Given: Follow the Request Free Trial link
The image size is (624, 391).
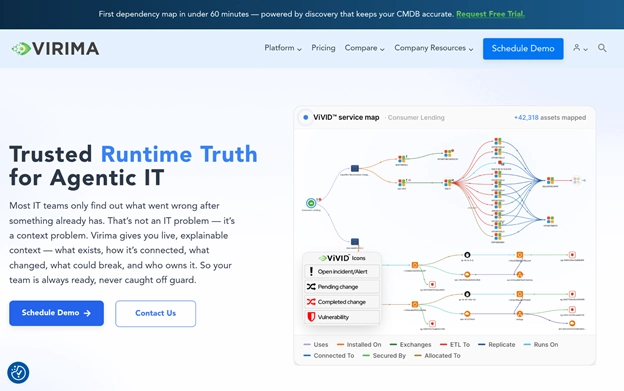Looking at the screenshot, I should point(490,14).
